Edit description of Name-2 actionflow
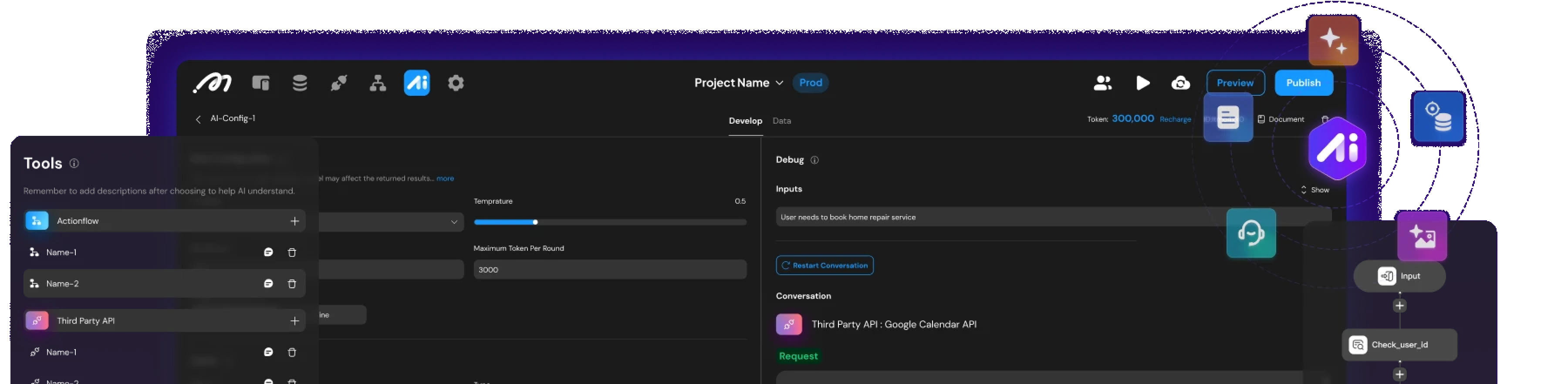The width and height of the screenshot is (1568, 384). [268, 283]
